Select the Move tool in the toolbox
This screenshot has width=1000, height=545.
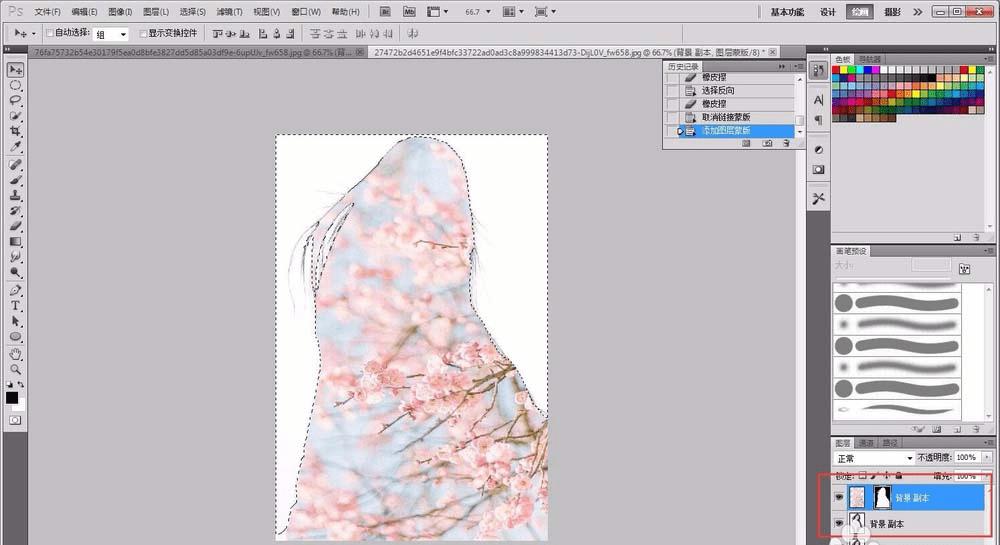[x=16, y=69]
